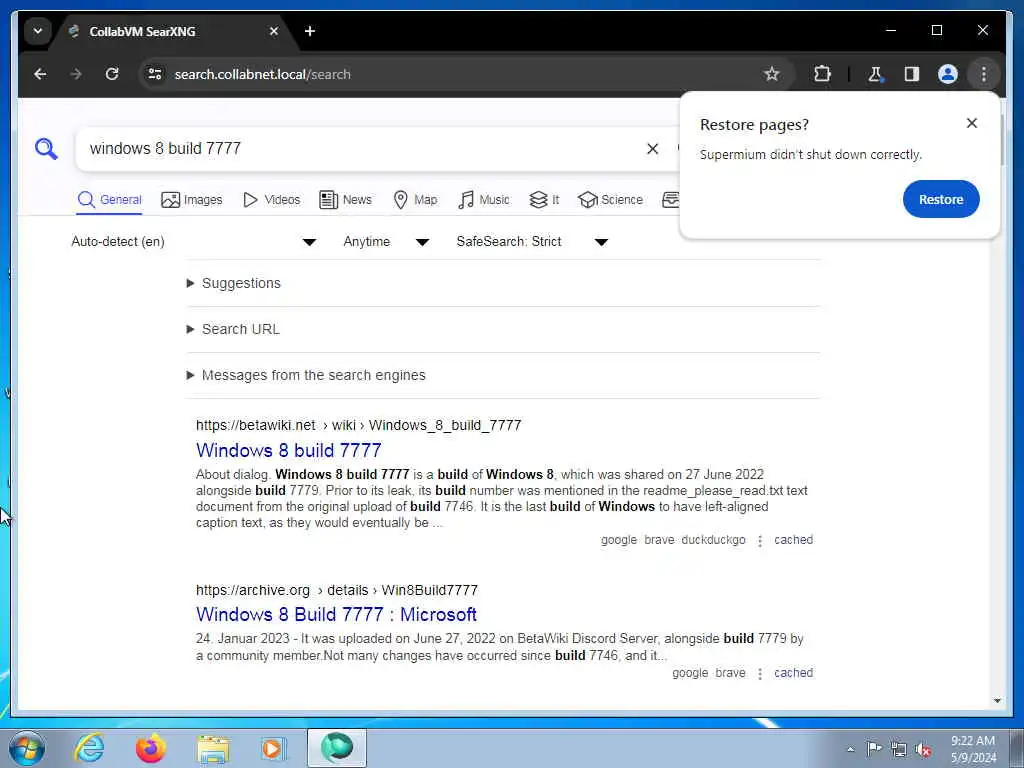Switch to the News tab
Image resolution: width=1024 pixels, height=768 pixels.
pyautogui.click(x=345, y=200)
